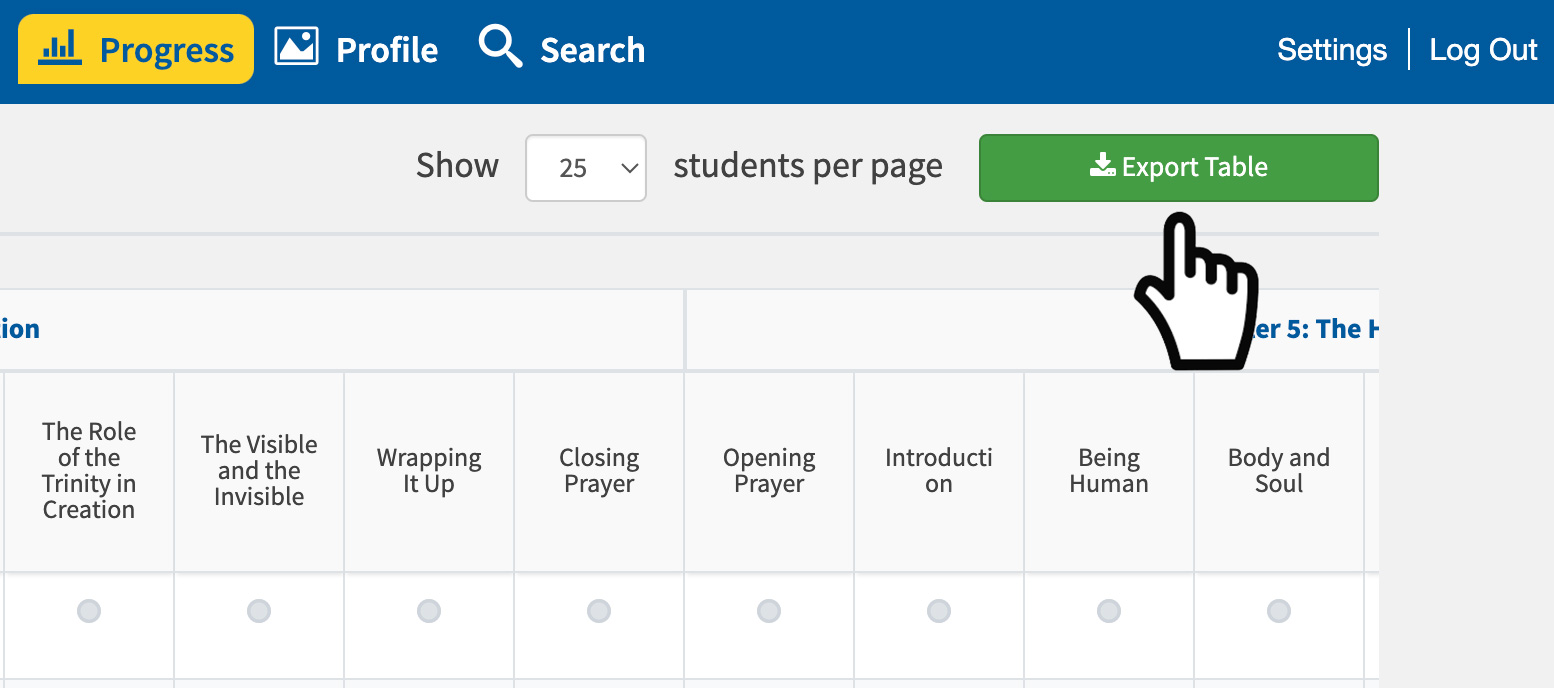
Task: Click status circle under Role of the Trinity in Creation
Action: click(89, 610)
